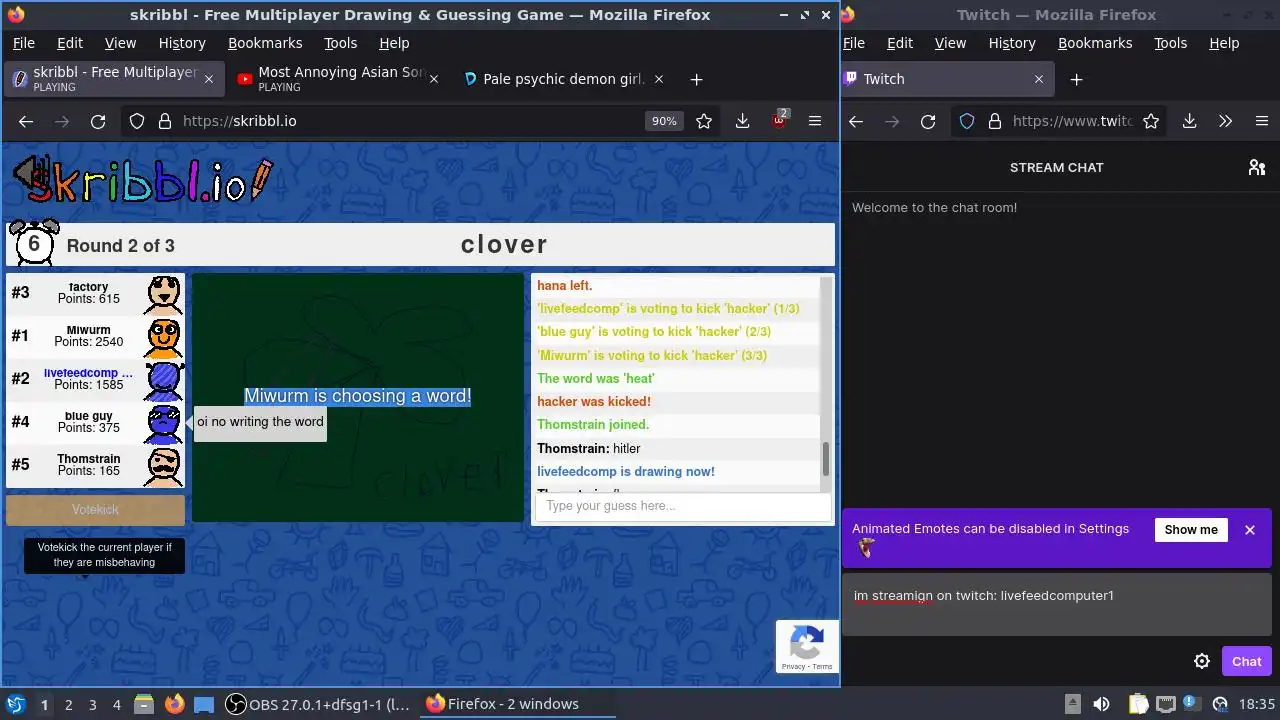Close the Most Annoying Asian Song tab
The image size is (1280, 720).
click(434, 79)
